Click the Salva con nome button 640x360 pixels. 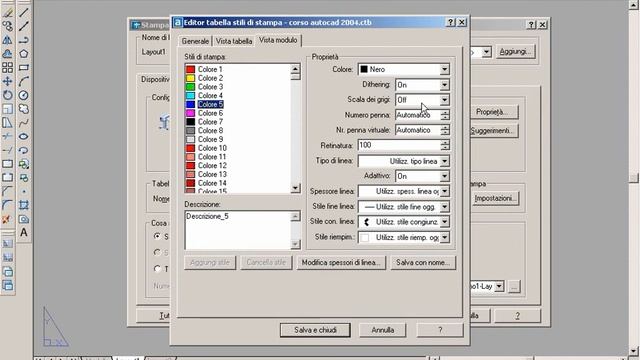[423, 262]
